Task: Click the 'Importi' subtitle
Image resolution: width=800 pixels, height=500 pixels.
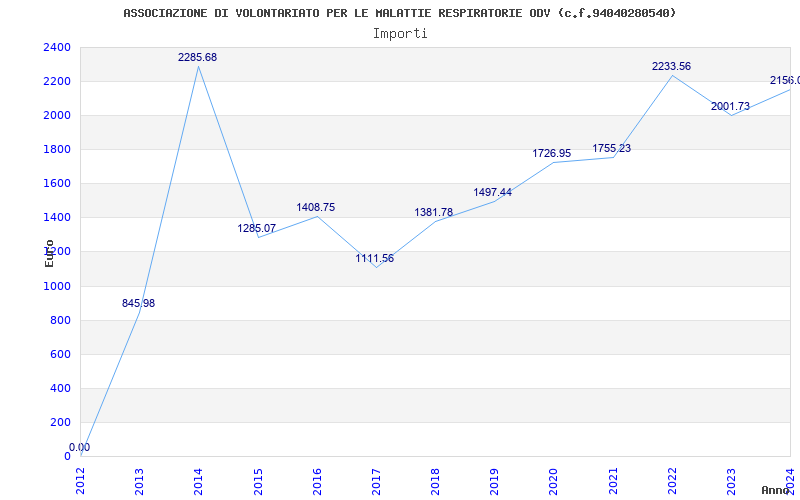Action: tap(399, 34)
